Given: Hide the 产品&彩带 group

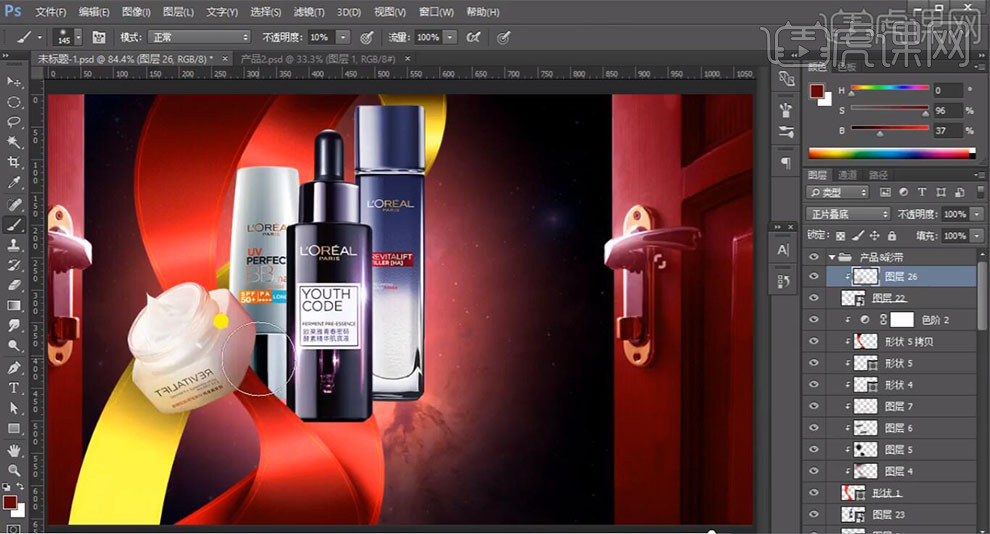Looking at the screenshot, I should tap(814, 257).
